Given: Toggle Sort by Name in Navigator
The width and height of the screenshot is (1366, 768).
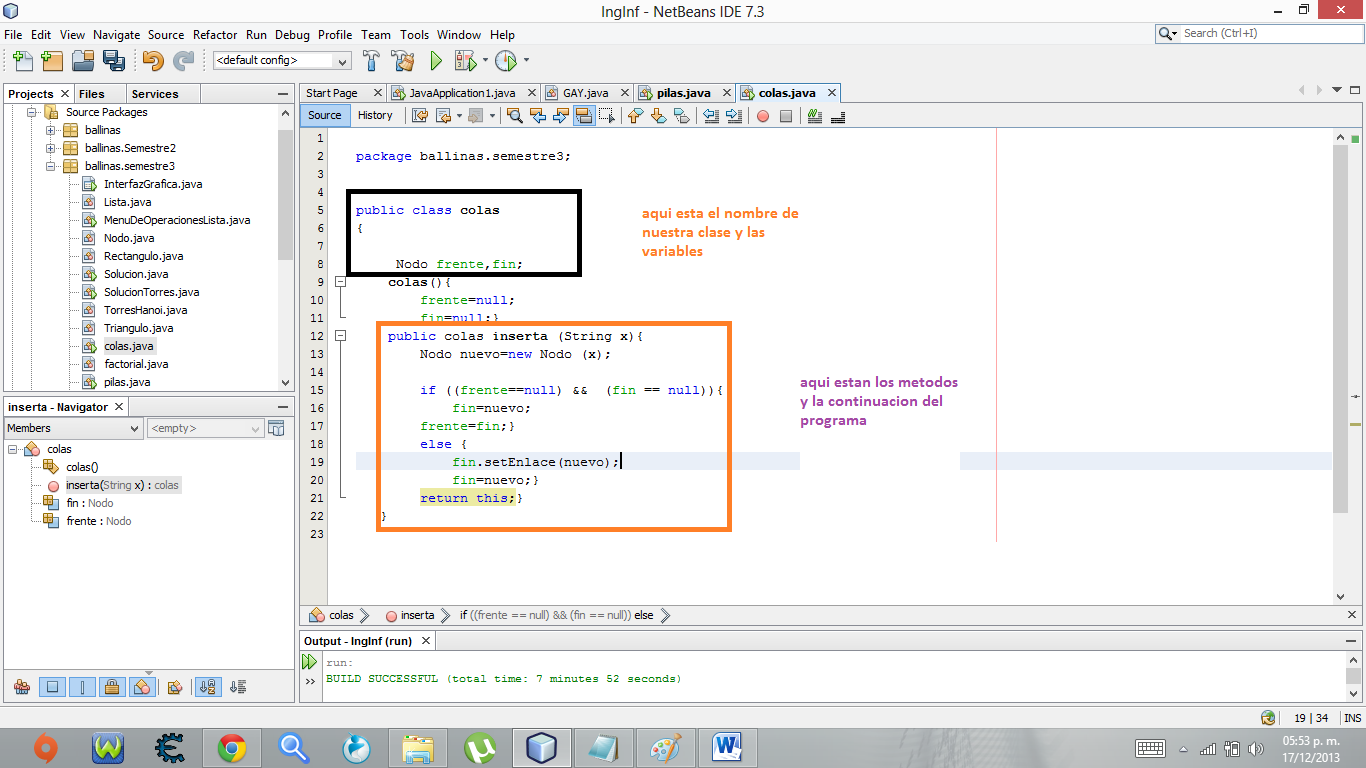Looking at the screenshot, I should pos(207,686).
